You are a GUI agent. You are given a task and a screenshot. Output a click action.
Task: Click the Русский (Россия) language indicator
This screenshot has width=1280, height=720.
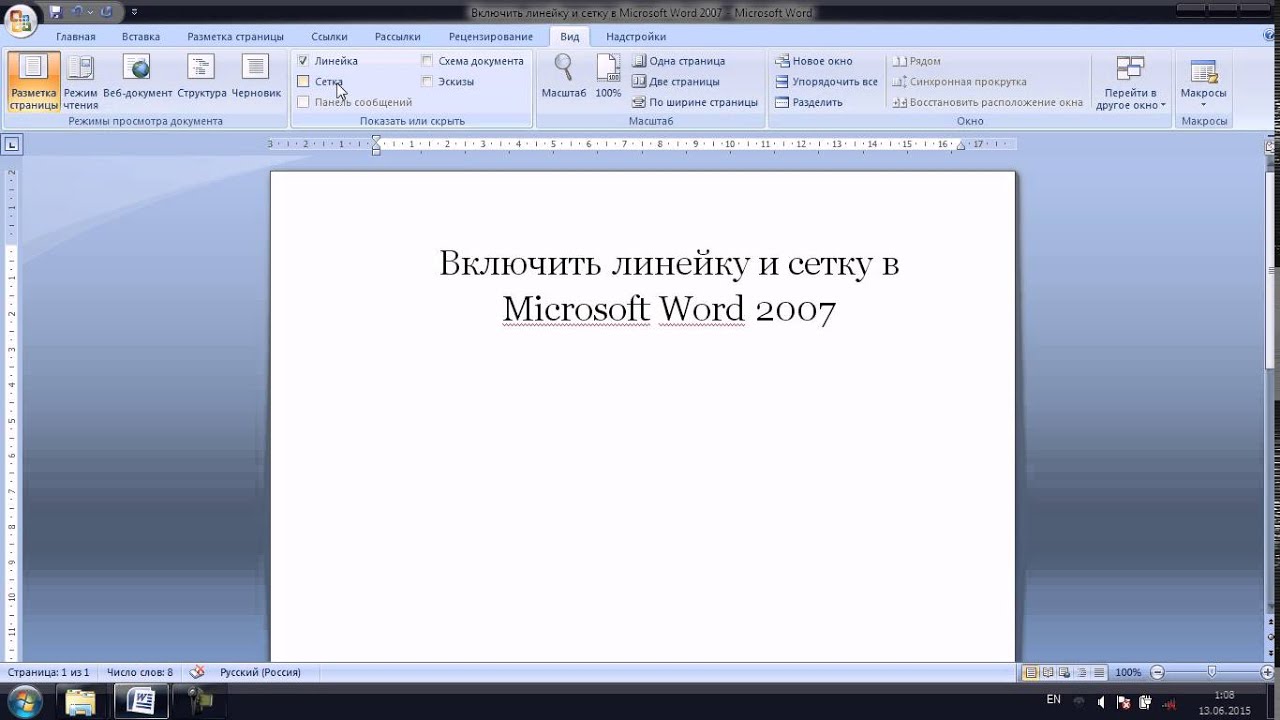click(260, 672)
